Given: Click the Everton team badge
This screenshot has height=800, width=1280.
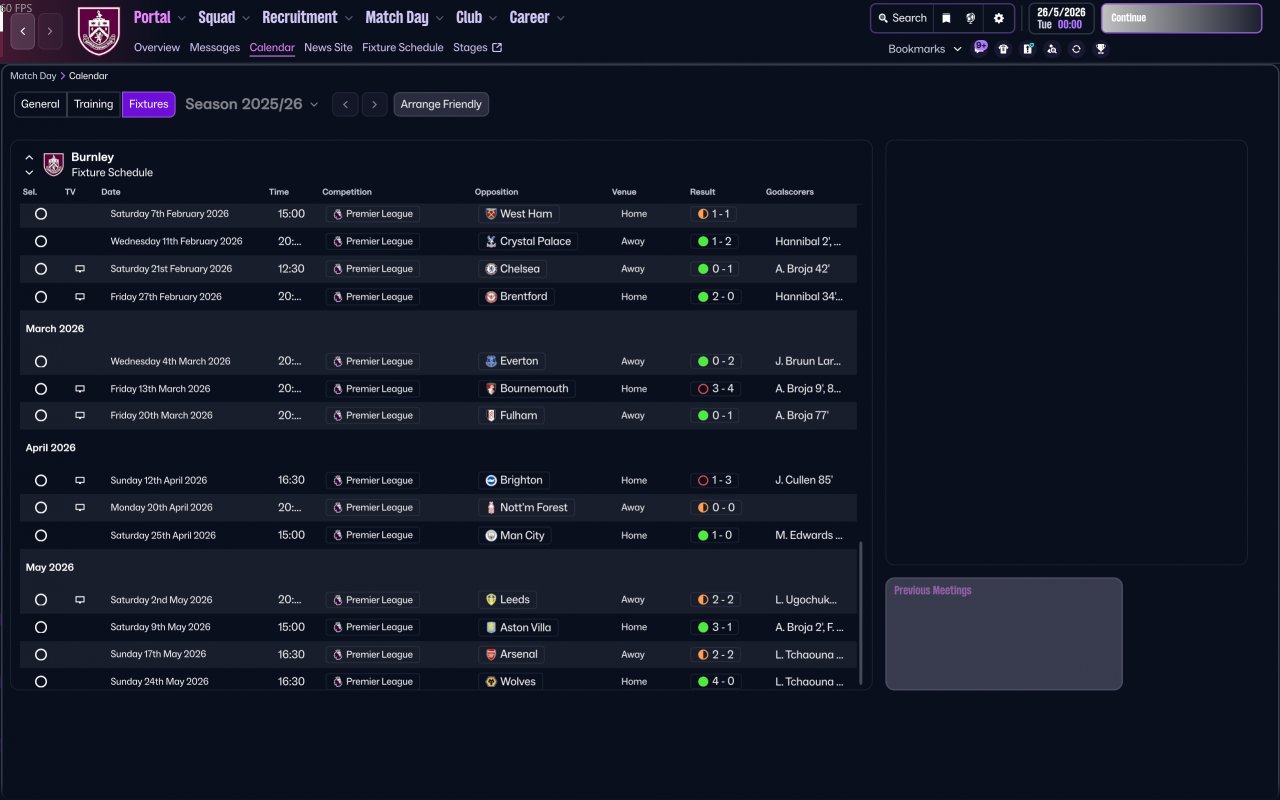Looking at the screenshot, I should [490, 361].
